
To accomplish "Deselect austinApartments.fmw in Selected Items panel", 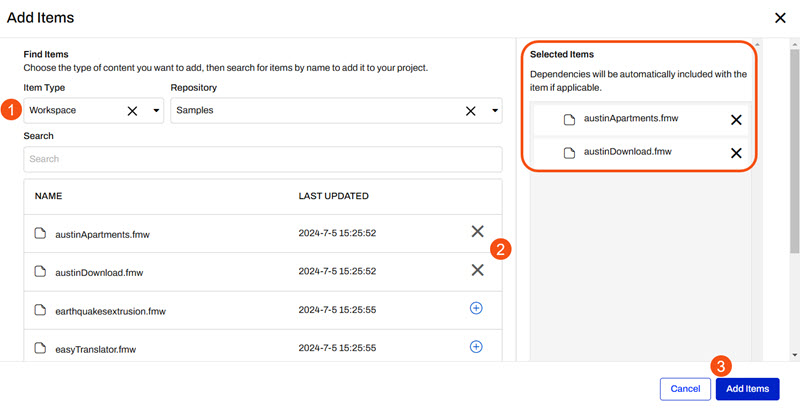I will 736,120.
